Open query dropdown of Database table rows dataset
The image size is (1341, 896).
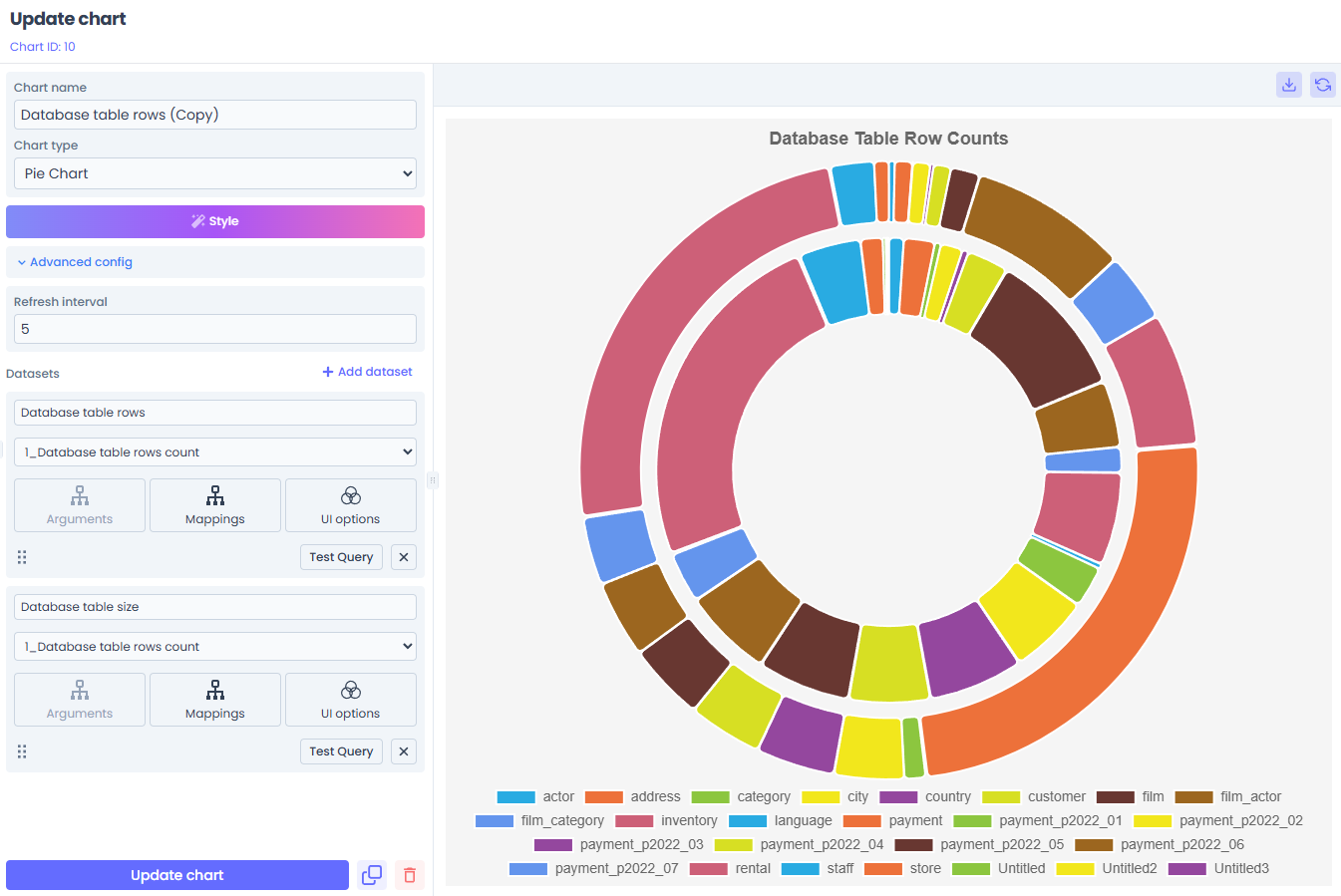[215, 451]
